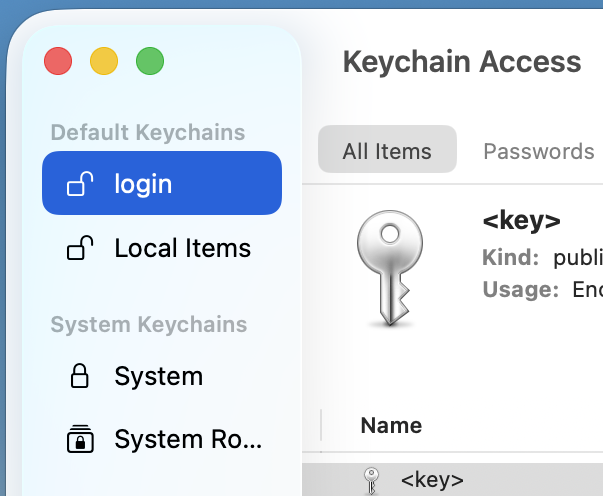Zoom the window with green button
The height and width of the screenshot is (496, 603).
pyautogui.click(x=150, y=62)
